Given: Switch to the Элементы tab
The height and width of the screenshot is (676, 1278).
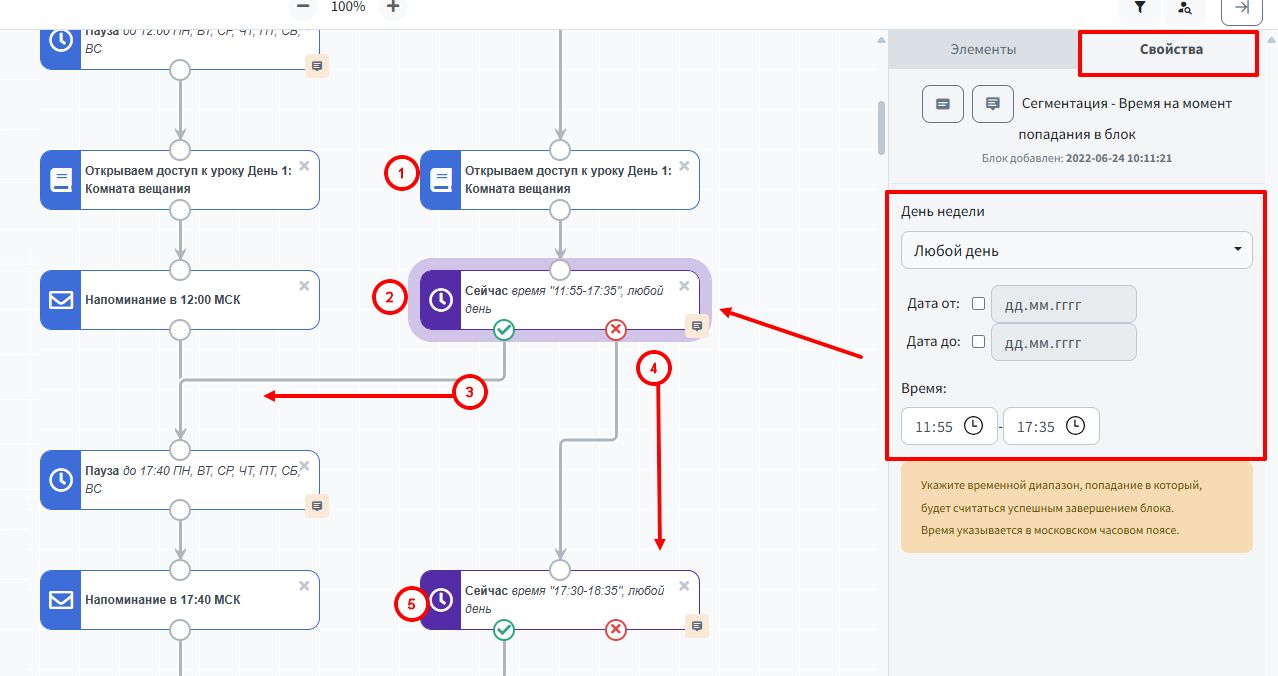Looking at the screenshot, I should (x=983, y=49).
